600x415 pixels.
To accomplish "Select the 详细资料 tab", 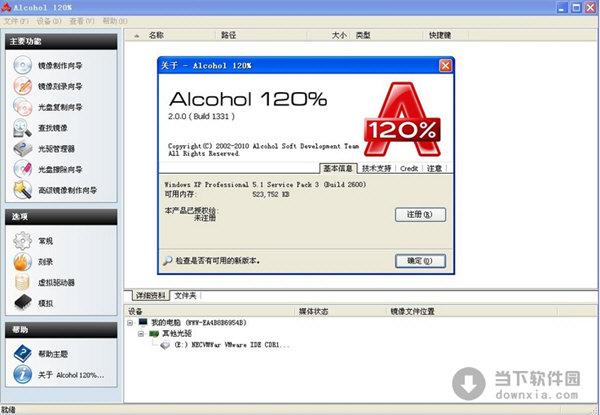I will (x=151, y=295).
